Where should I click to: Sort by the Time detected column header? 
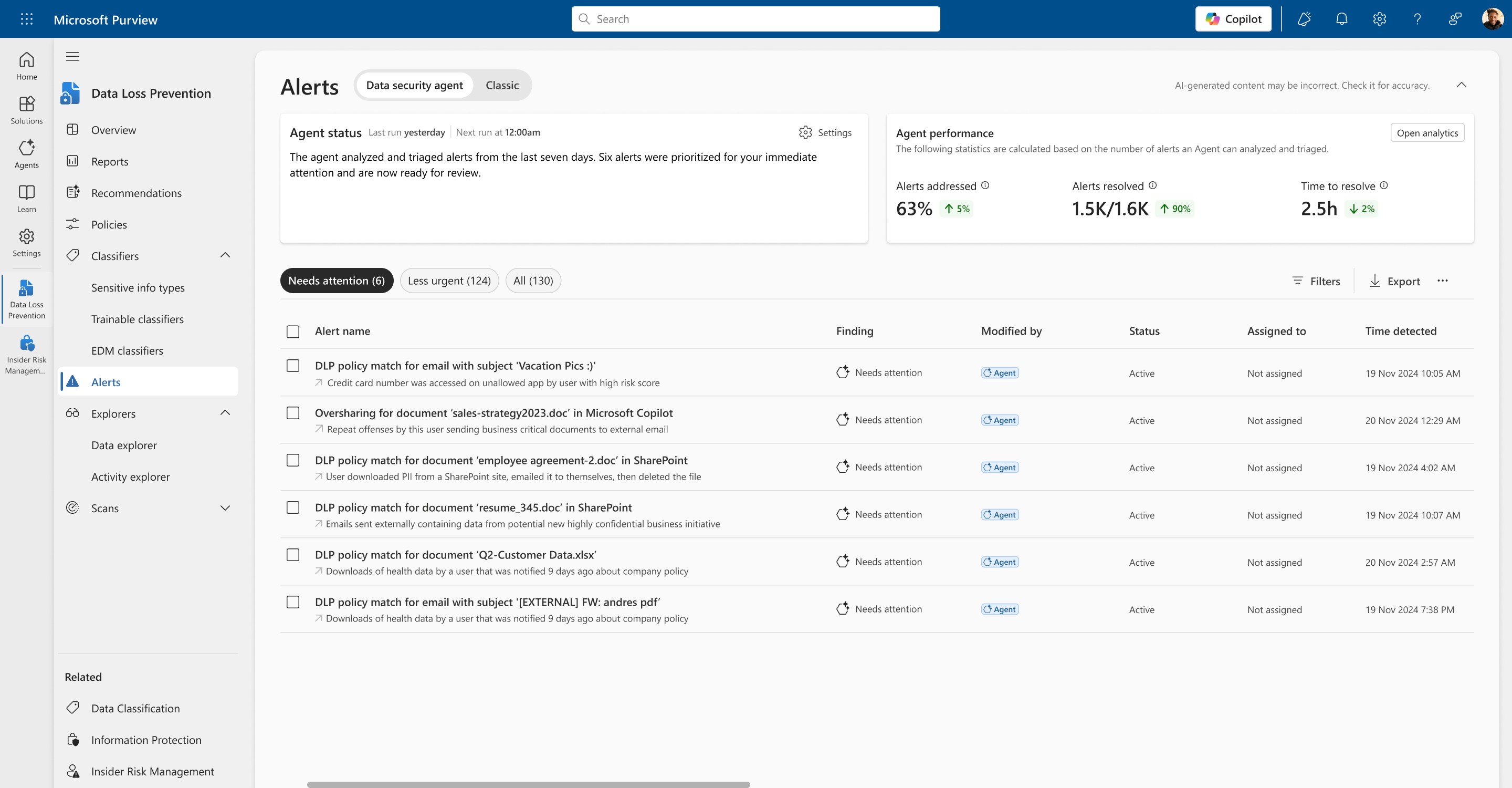coord(1401,331)
